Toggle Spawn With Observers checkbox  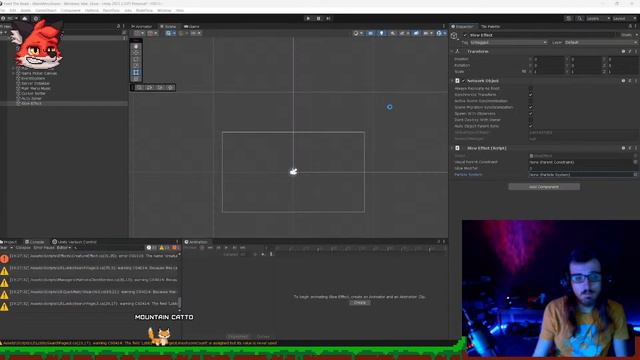point(531,113)
